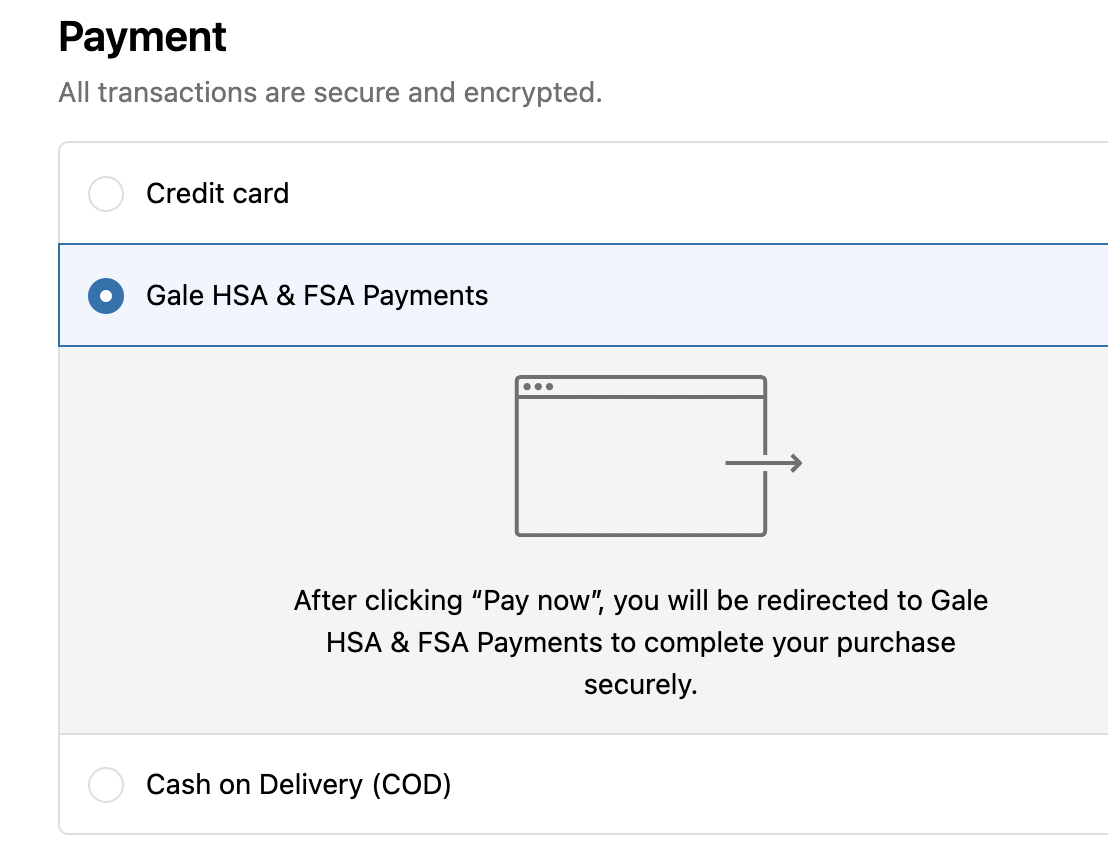Click the "Credit card" option label
Viewport: 1108px width, 862px height.
pos(217,194)
